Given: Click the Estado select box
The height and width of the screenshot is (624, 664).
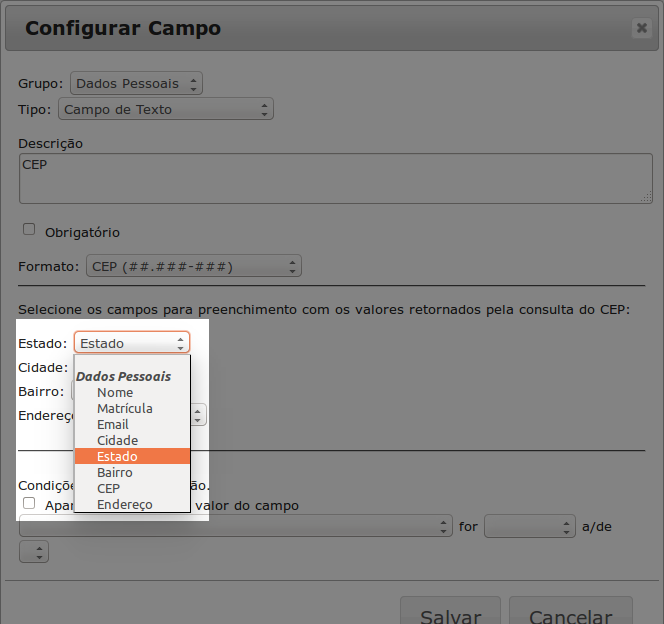Looking at the screenshot, I should pyautogui.click(x=132, y=343).
